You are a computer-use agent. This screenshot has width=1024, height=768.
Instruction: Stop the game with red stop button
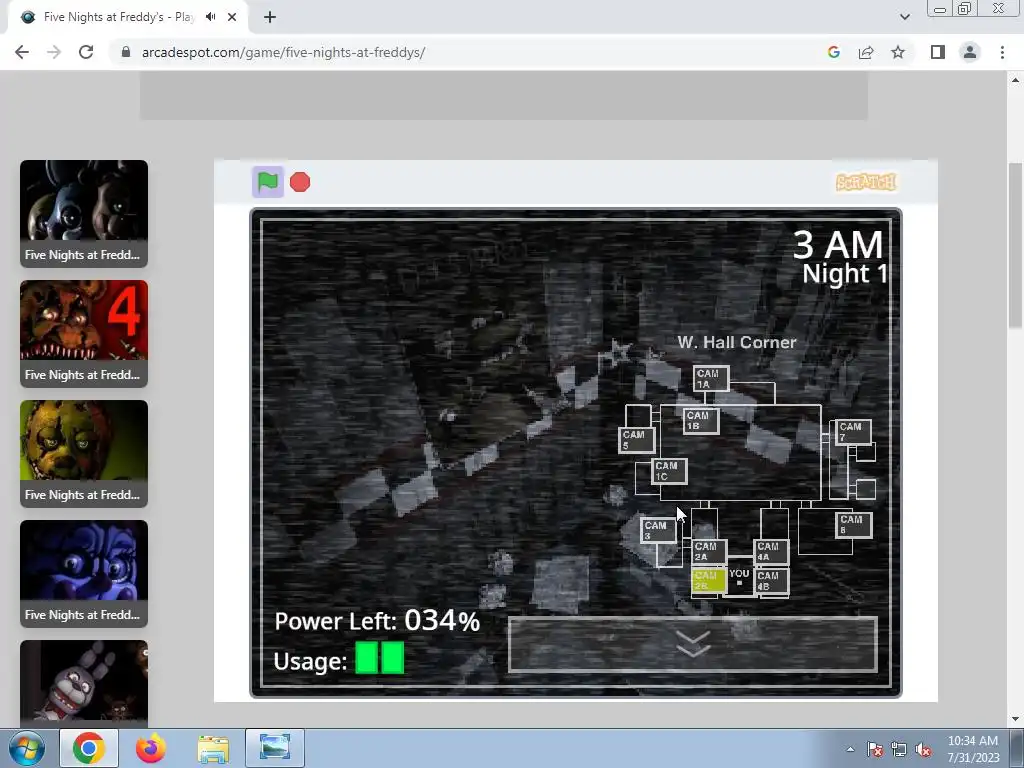pos(300,182)
